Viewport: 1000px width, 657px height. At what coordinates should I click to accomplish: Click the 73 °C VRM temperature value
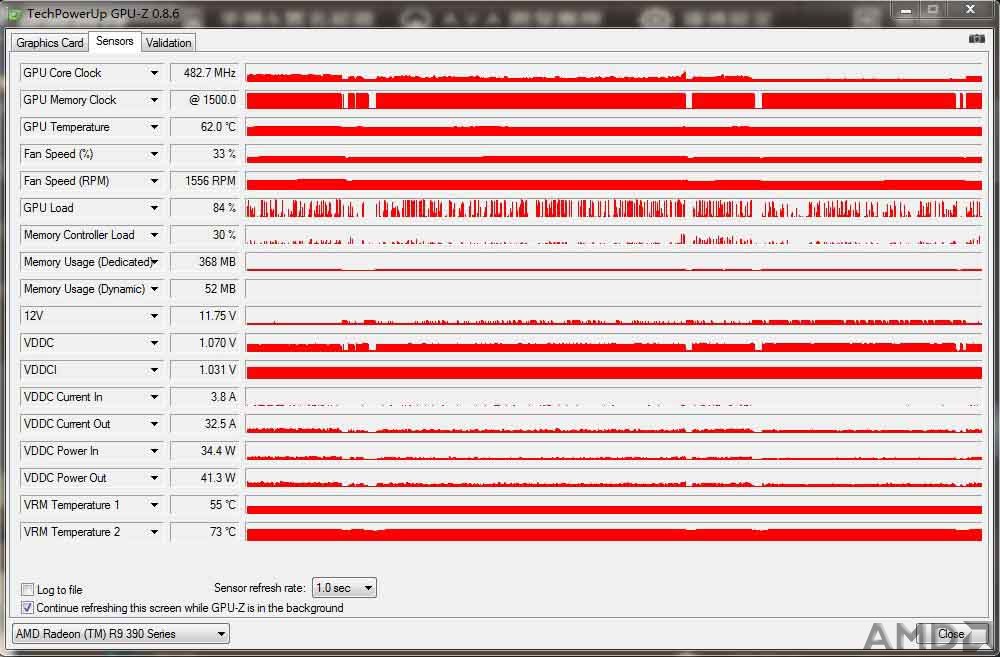[x=205, y=532]
